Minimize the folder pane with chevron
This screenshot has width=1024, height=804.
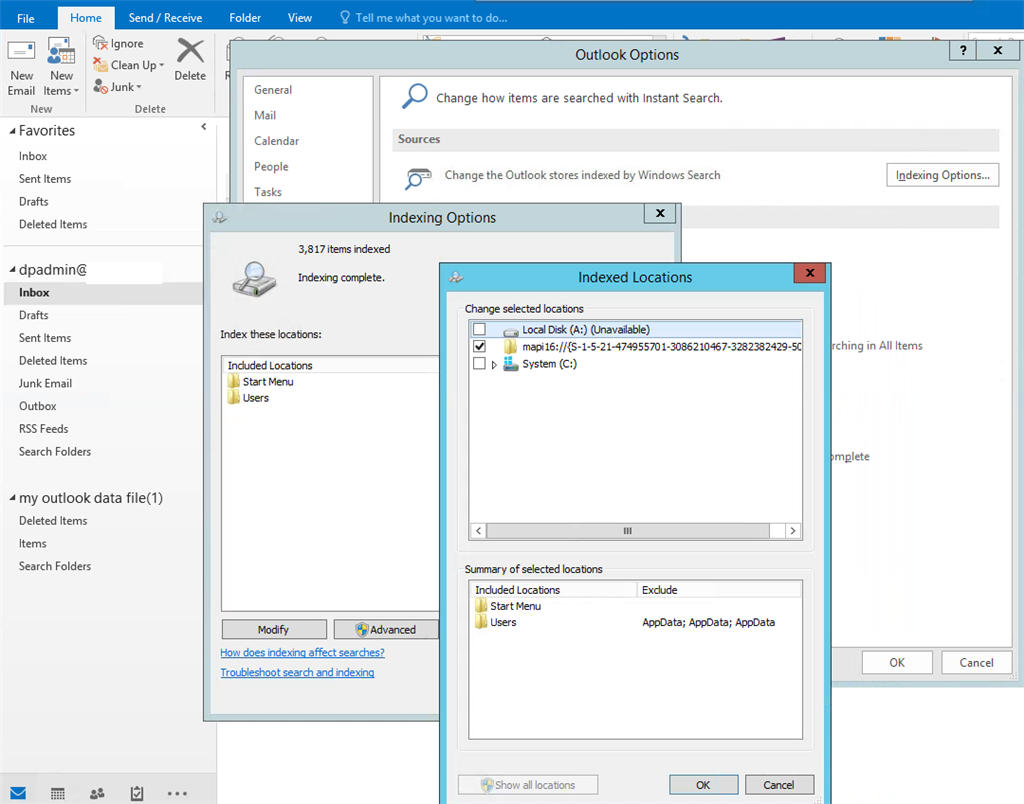(x=204, y=127)
